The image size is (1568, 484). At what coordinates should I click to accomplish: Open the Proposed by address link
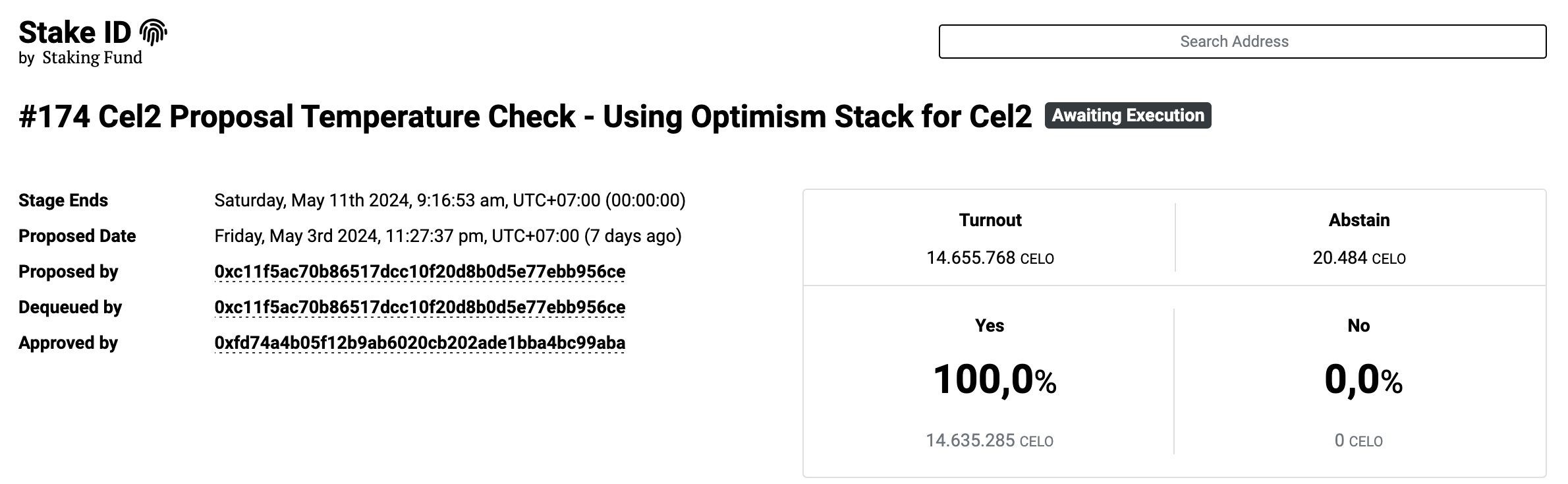(420, 272)
